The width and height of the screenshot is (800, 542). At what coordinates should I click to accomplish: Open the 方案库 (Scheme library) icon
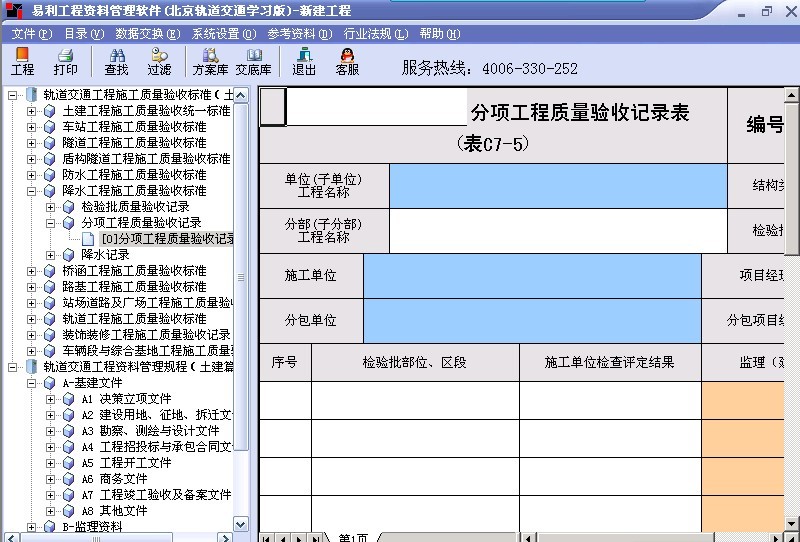click(x=210, y=61)
